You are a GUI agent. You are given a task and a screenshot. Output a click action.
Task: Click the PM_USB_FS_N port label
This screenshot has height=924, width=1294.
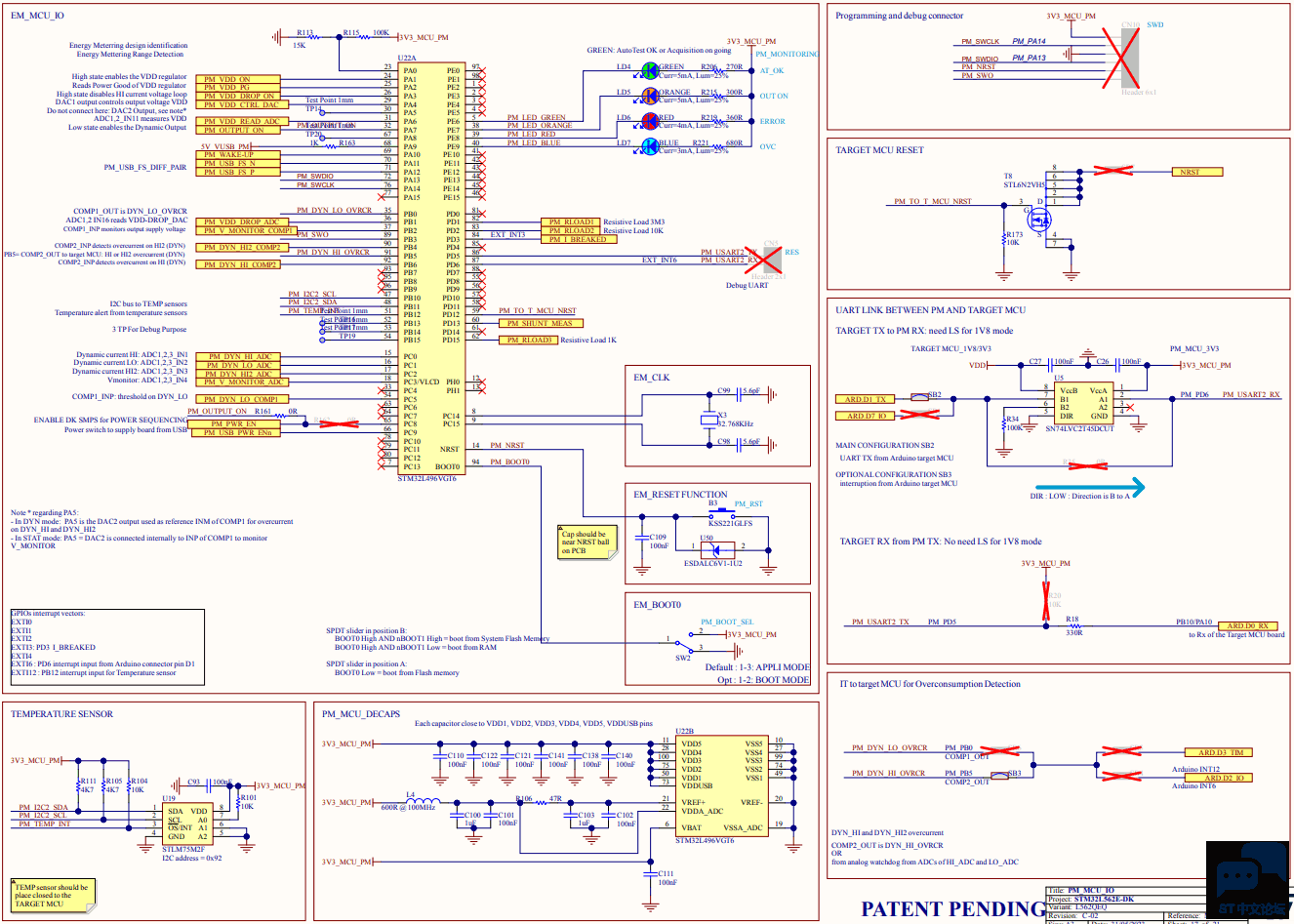[238, 164]
